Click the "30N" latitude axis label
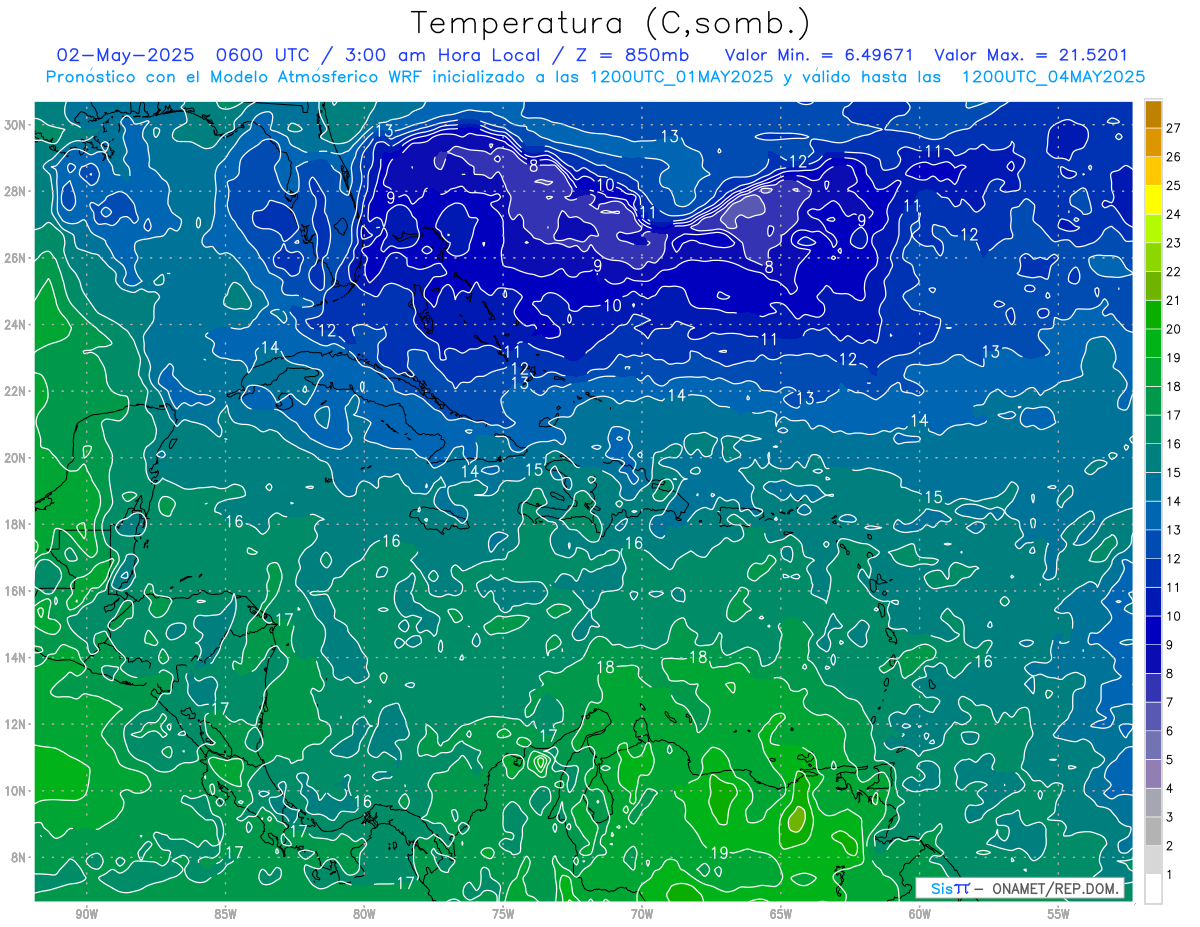 (16, 125)
